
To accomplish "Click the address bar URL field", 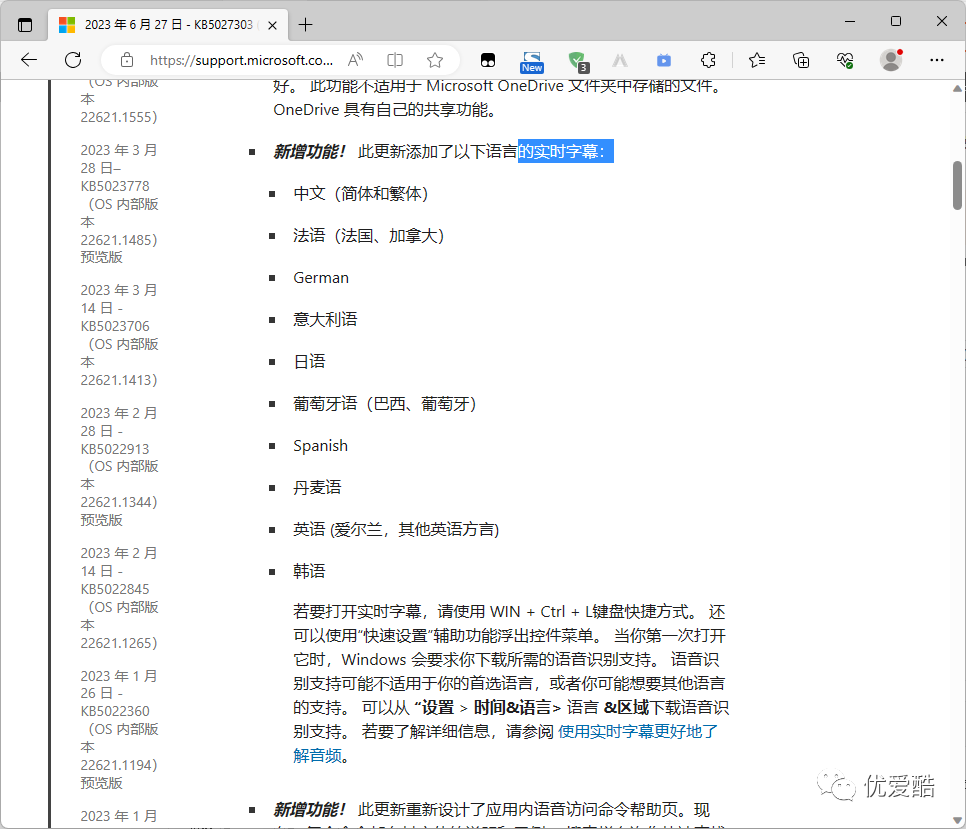I will tap(240, 60).
